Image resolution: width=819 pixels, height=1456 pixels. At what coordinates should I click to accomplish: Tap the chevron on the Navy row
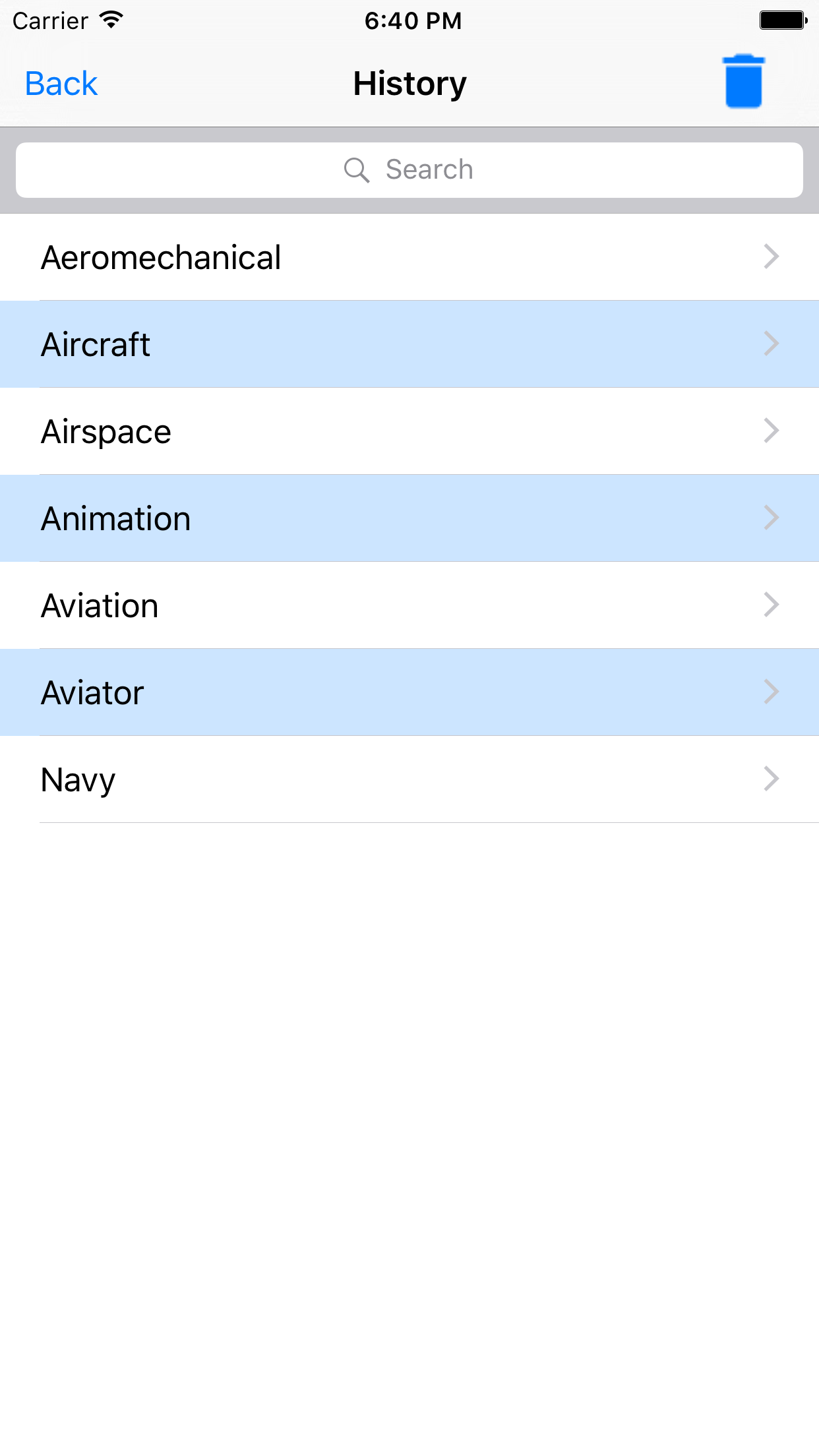(771, 779)
